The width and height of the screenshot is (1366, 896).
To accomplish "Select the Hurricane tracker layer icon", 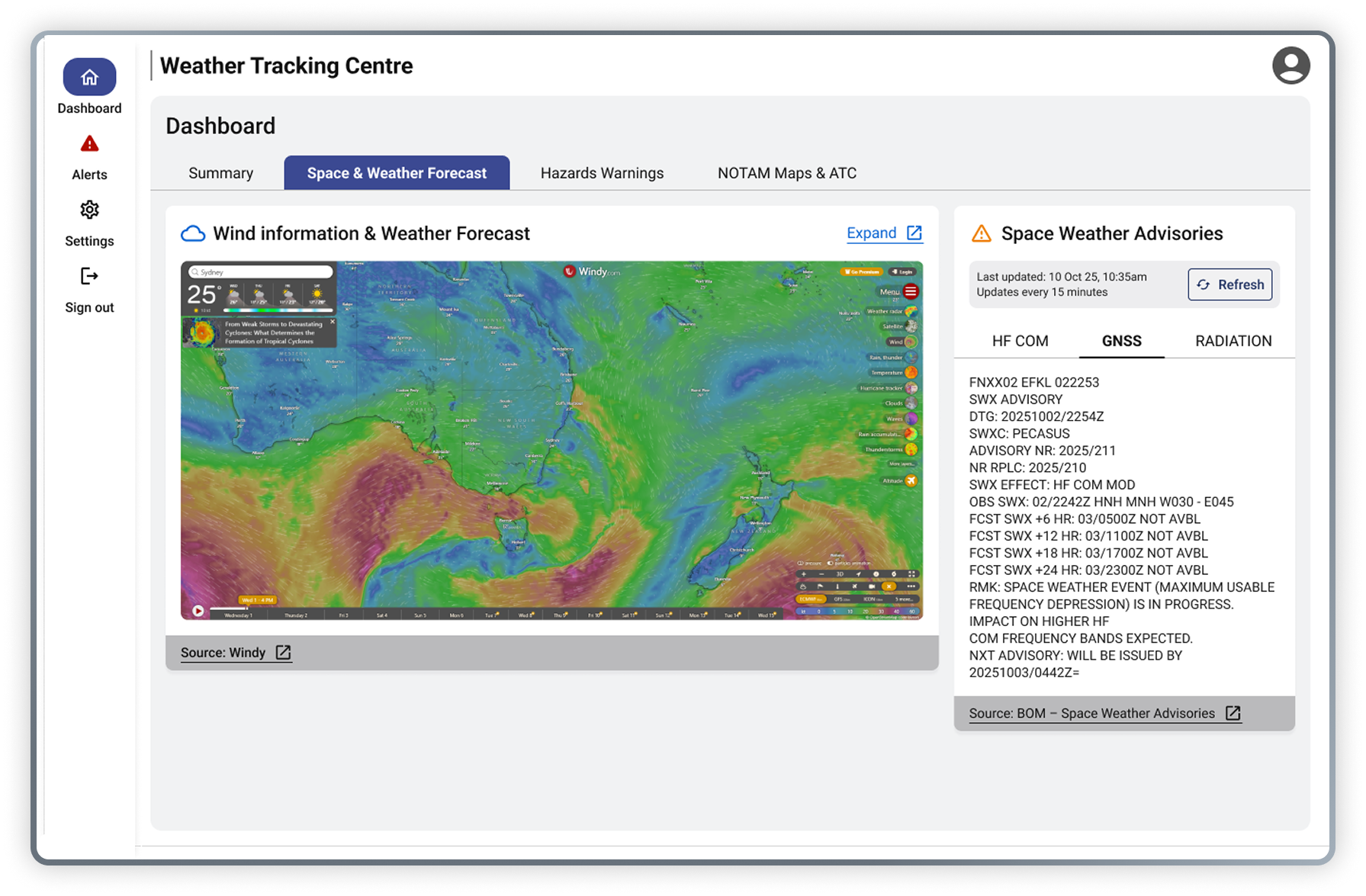I will (x=911, y=388).
